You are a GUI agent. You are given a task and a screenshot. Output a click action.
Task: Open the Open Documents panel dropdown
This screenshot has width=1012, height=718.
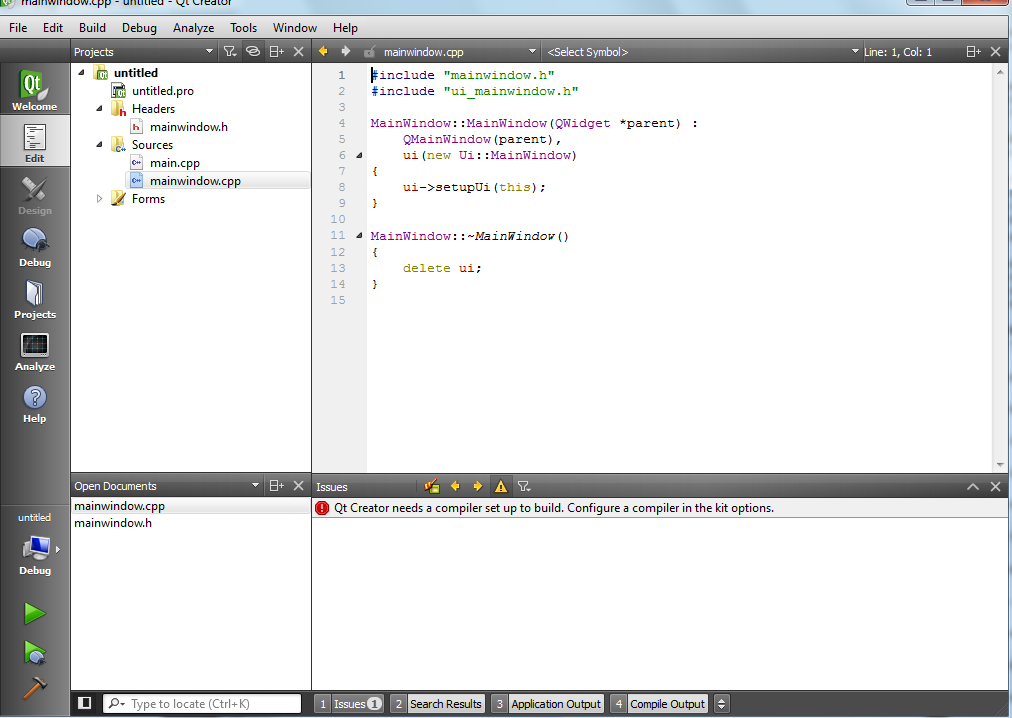pyautogui.click(x=167, y=486)
